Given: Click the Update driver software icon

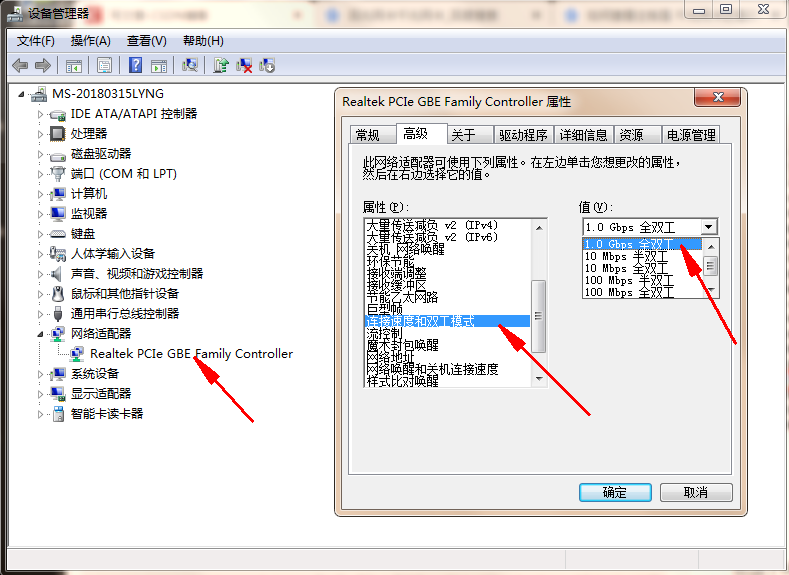Looking at the screenshot, I should 221,65.
